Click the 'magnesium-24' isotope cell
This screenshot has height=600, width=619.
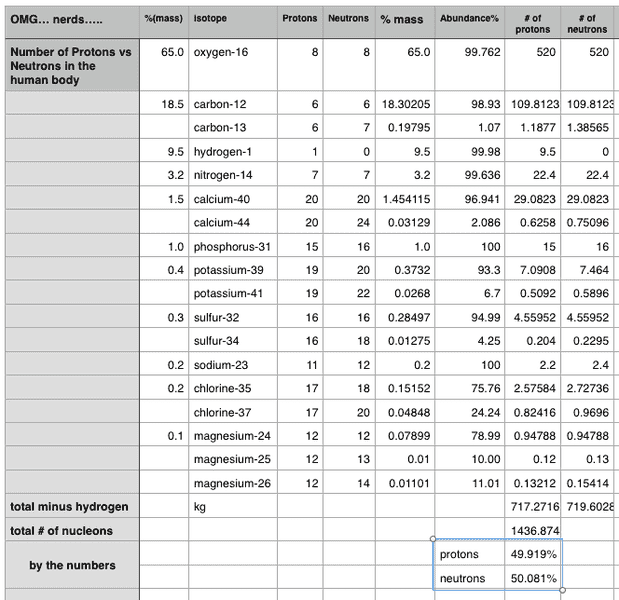[x=233, y=435]
